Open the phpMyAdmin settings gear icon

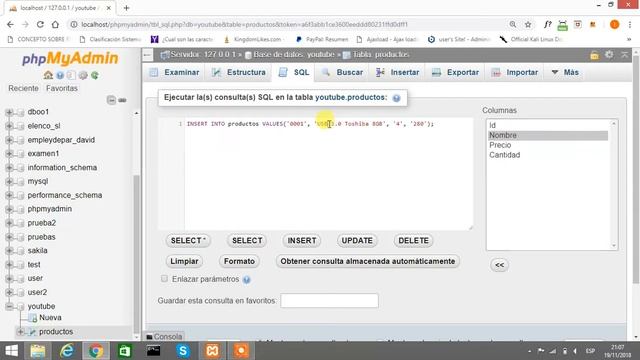83,75
